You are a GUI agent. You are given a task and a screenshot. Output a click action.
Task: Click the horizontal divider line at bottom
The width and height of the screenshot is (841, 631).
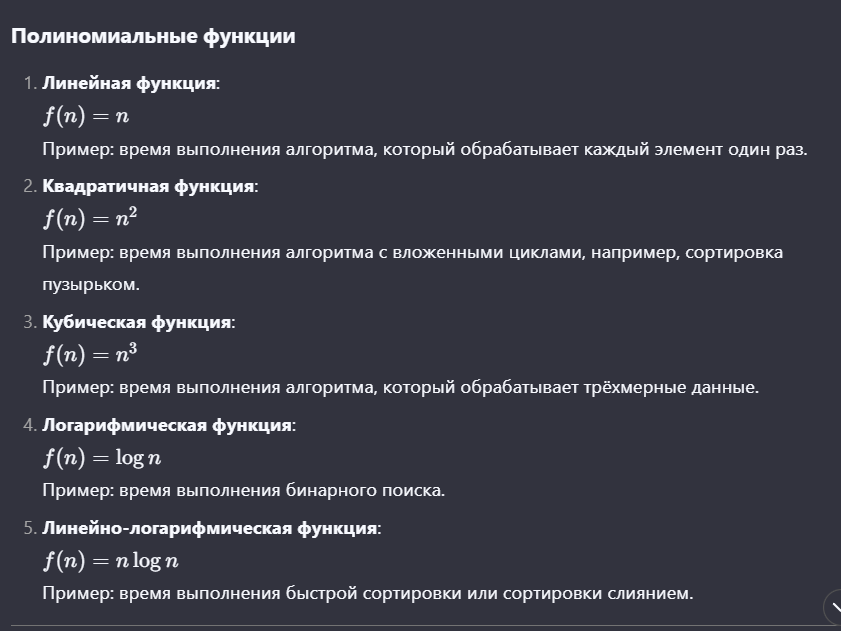coord(420,625)
